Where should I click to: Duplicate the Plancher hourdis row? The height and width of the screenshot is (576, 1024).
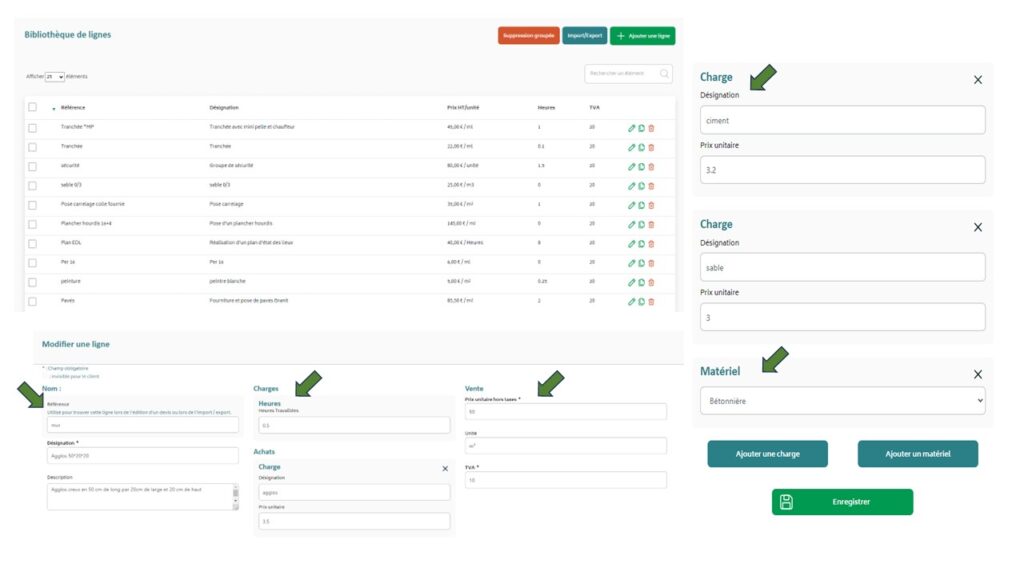click(x=641, y=225)
